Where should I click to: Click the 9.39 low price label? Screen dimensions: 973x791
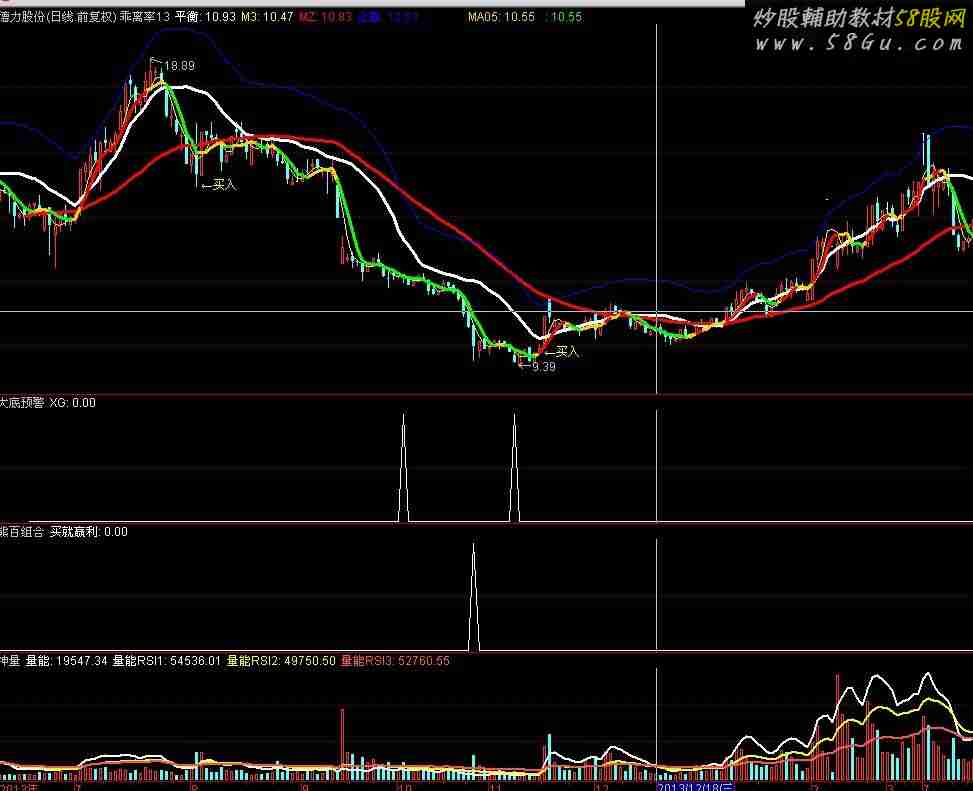click(544, 367)
